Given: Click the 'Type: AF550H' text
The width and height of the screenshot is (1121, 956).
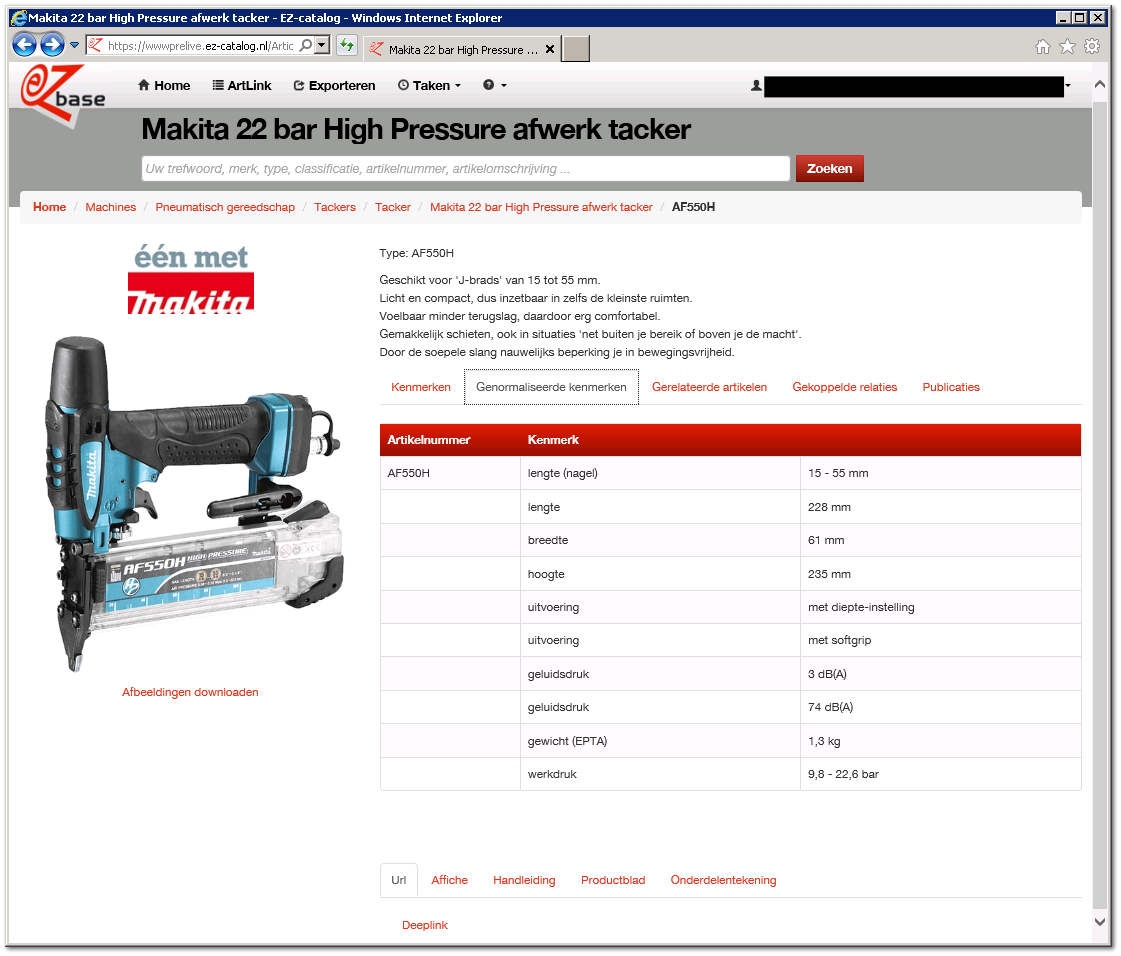Looking at the screenshot, I should click(416, 253).
